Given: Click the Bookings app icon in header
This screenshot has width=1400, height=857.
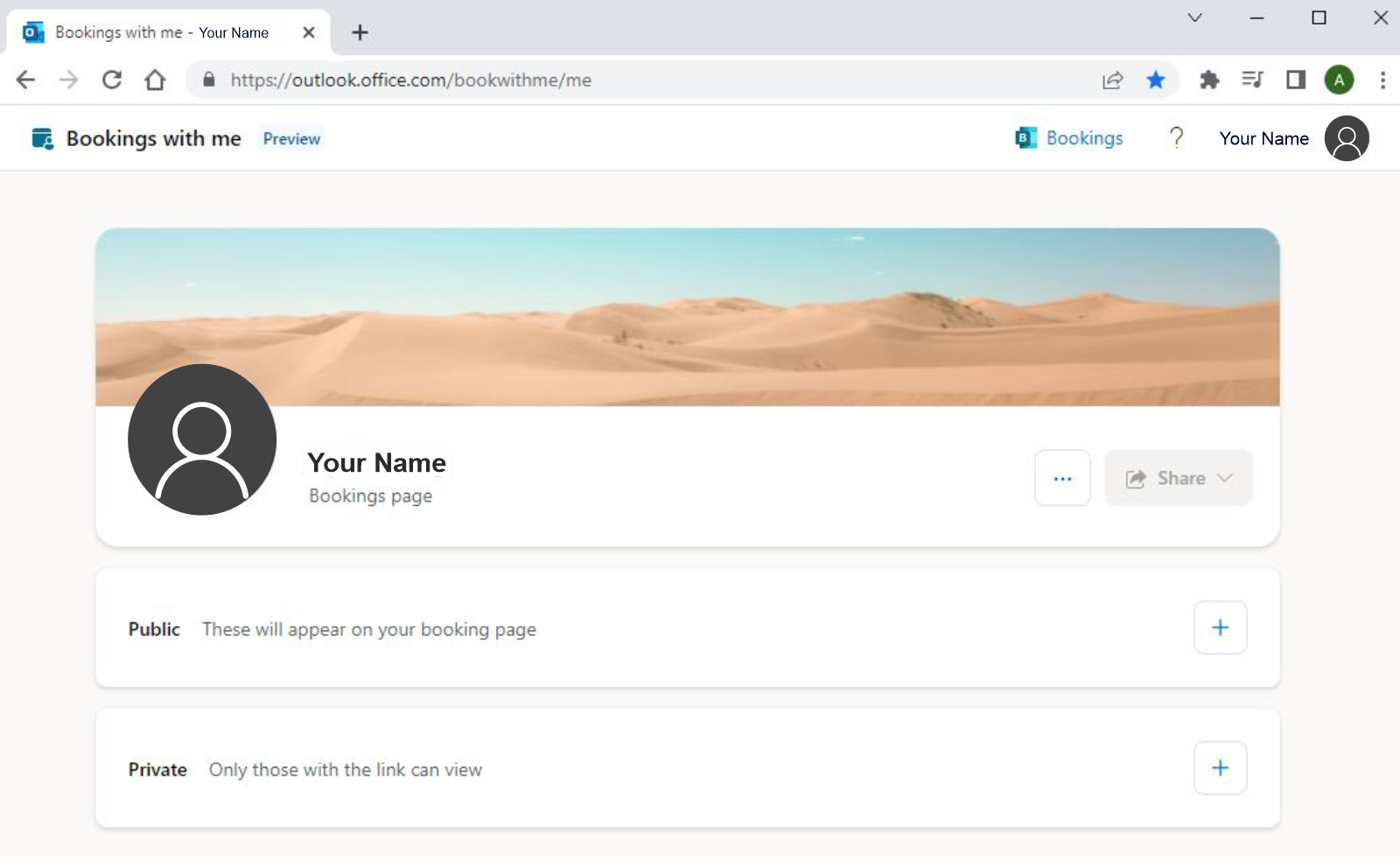Looking at the screenshot, I should coord(1025,138).
